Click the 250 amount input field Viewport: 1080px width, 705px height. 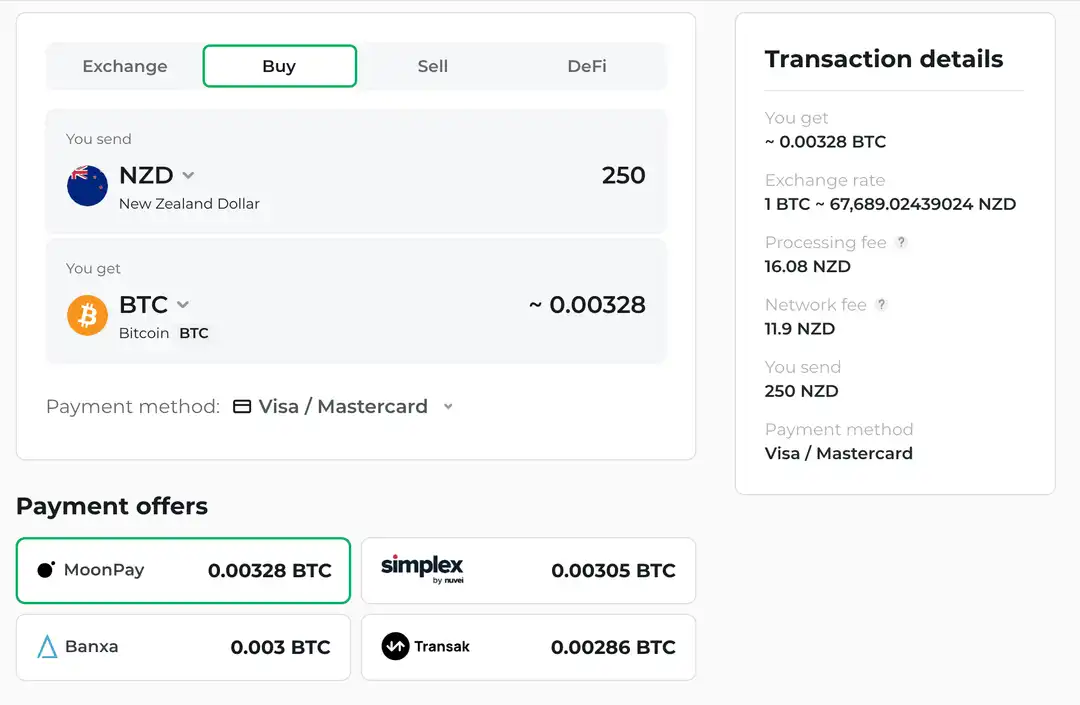click(x=623, y=175)
